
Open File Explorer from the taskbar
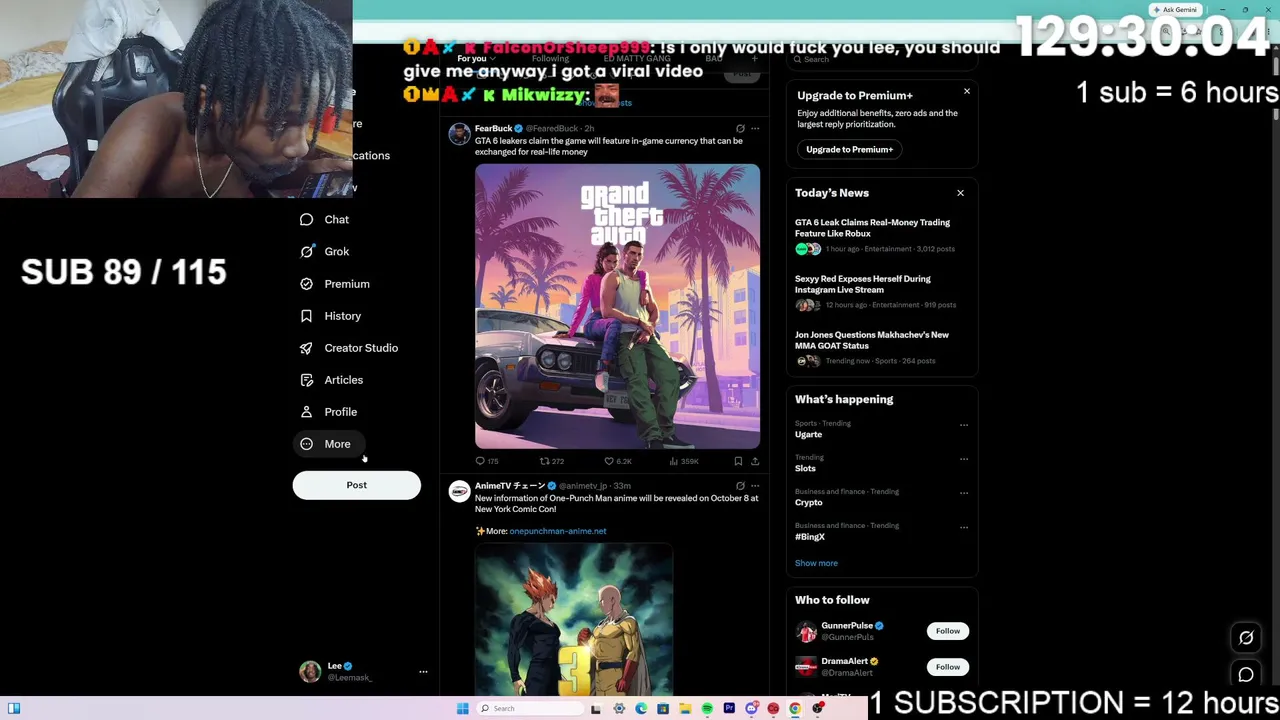click(685, 709)
